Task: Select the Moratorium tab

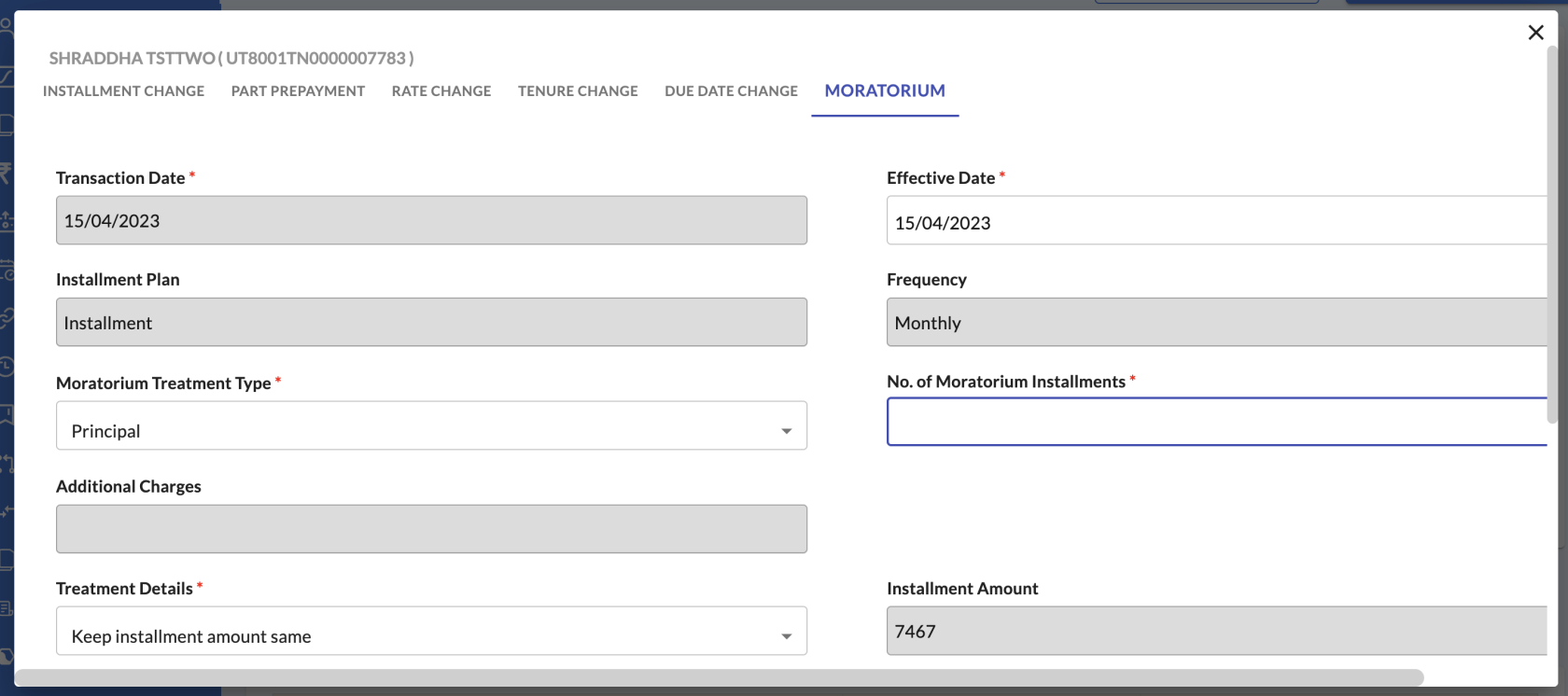Action: [x=885, y=90]
